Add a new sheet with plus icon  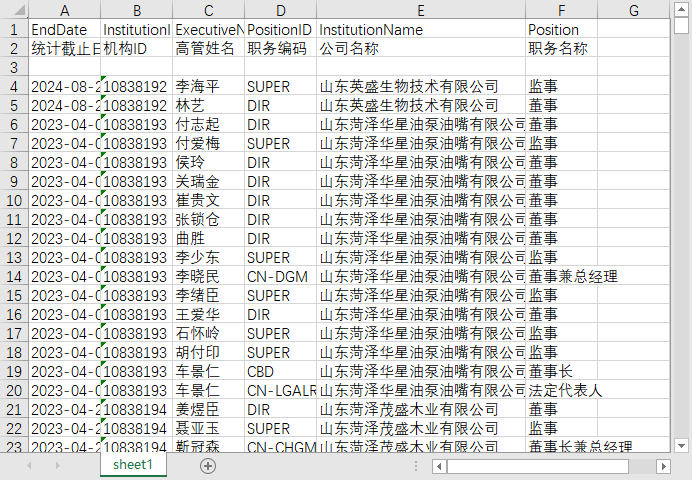click(x=208, y=466)
